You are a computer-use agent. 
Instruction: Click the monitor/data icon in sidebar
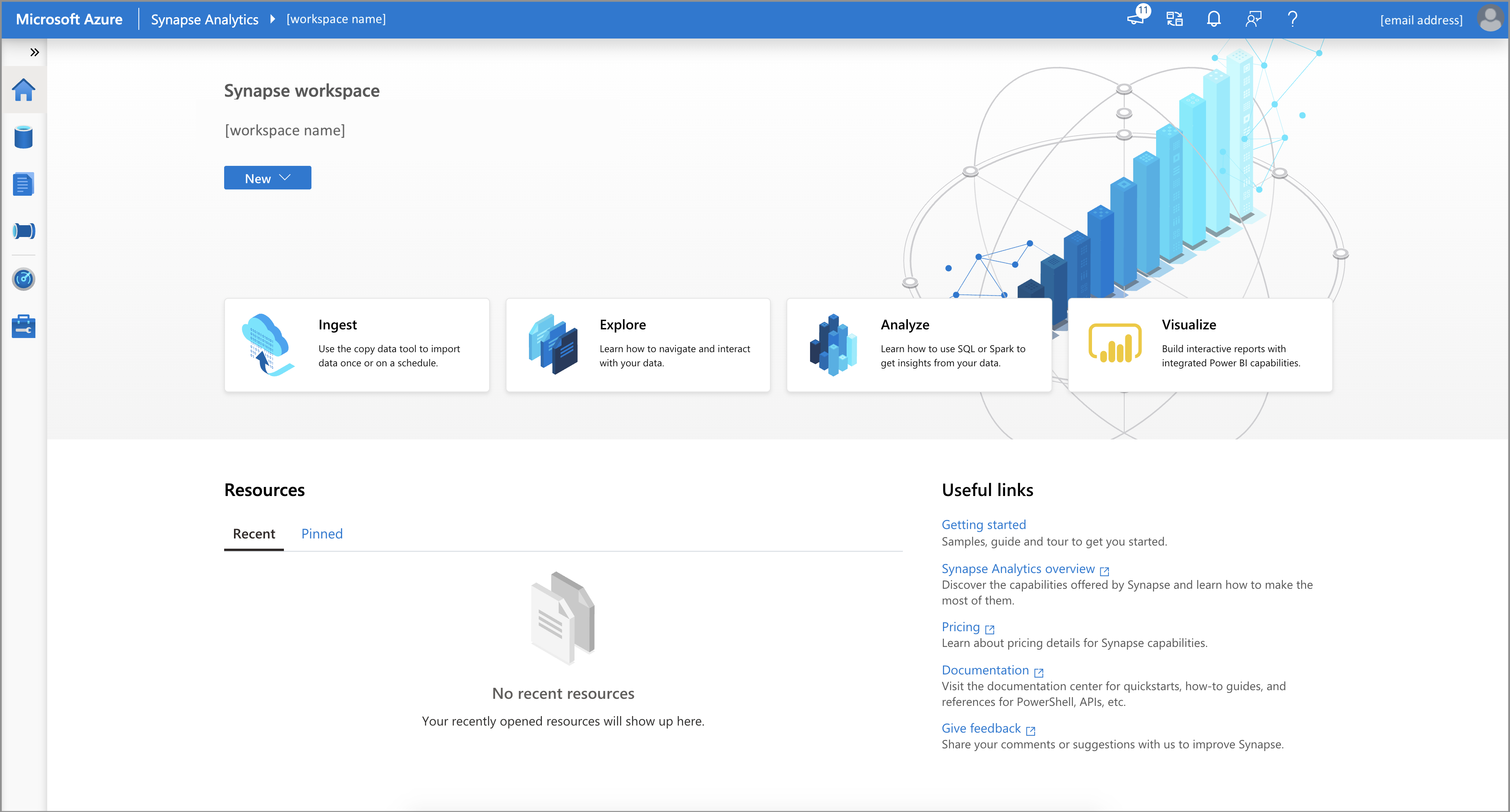coord(25,278)
